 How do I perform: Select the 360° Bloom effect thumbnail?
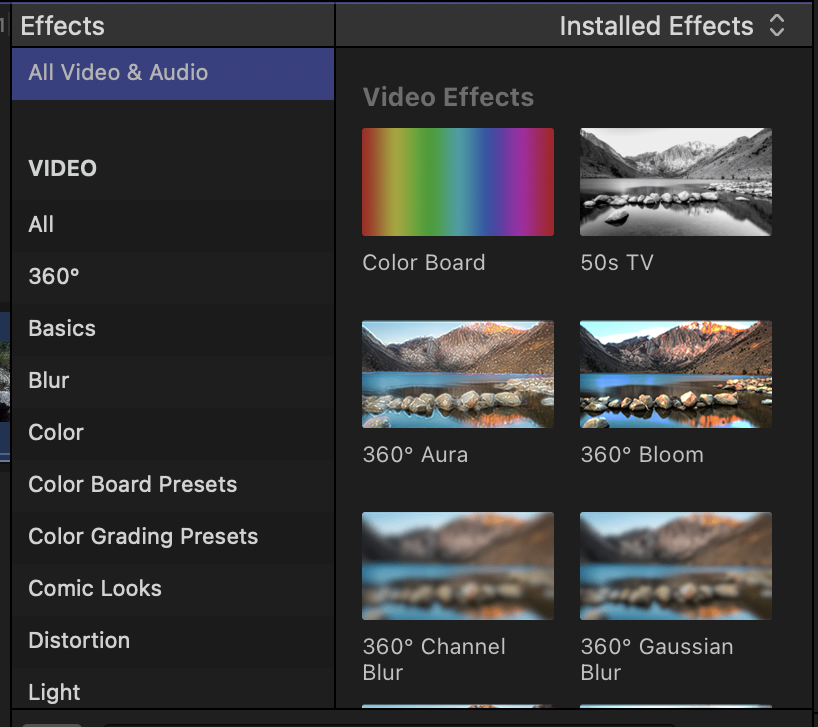point(676,374)
